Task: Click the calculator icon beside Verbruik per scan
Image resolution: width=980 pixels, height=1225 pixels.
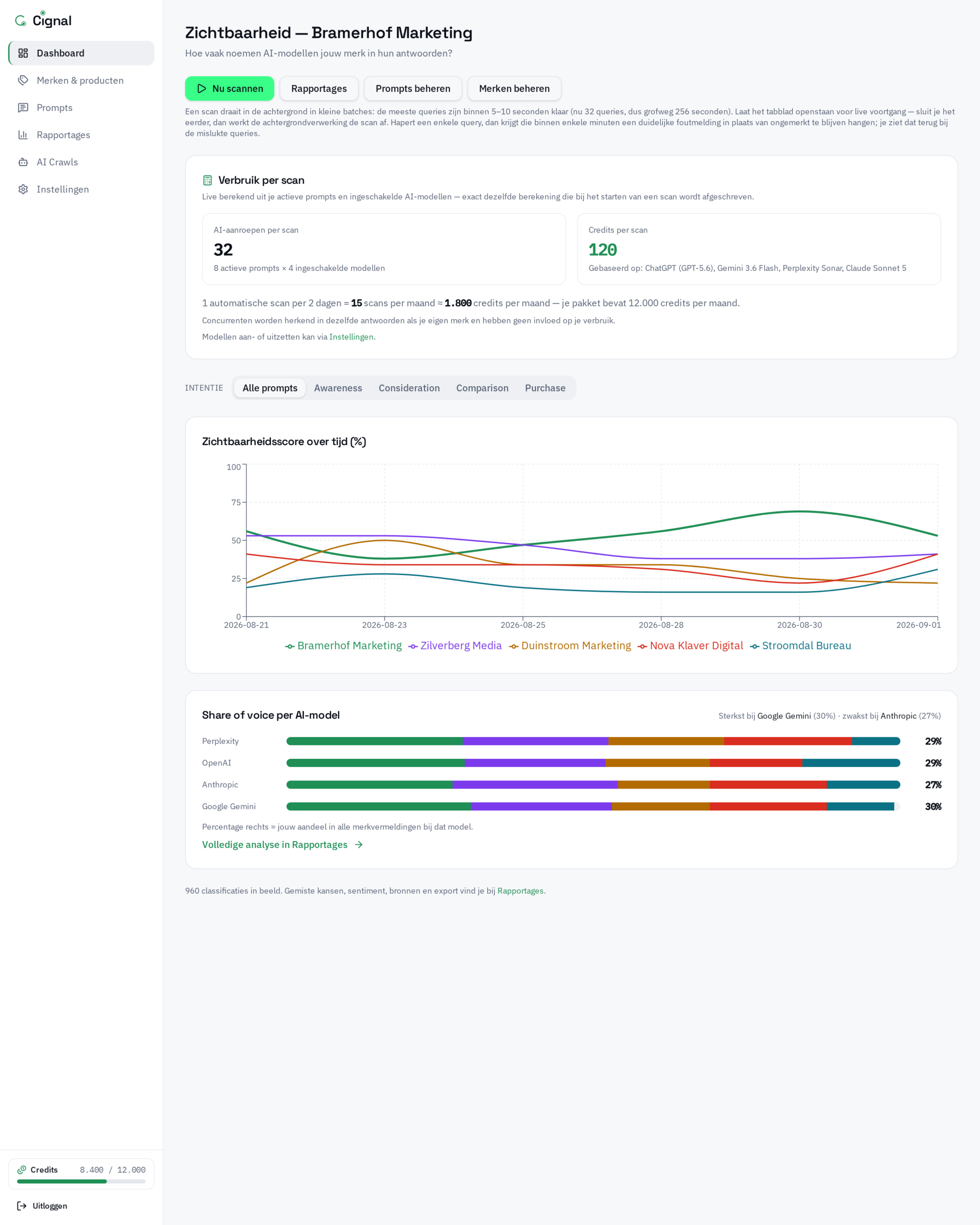Action: click(x=207, y=180)
